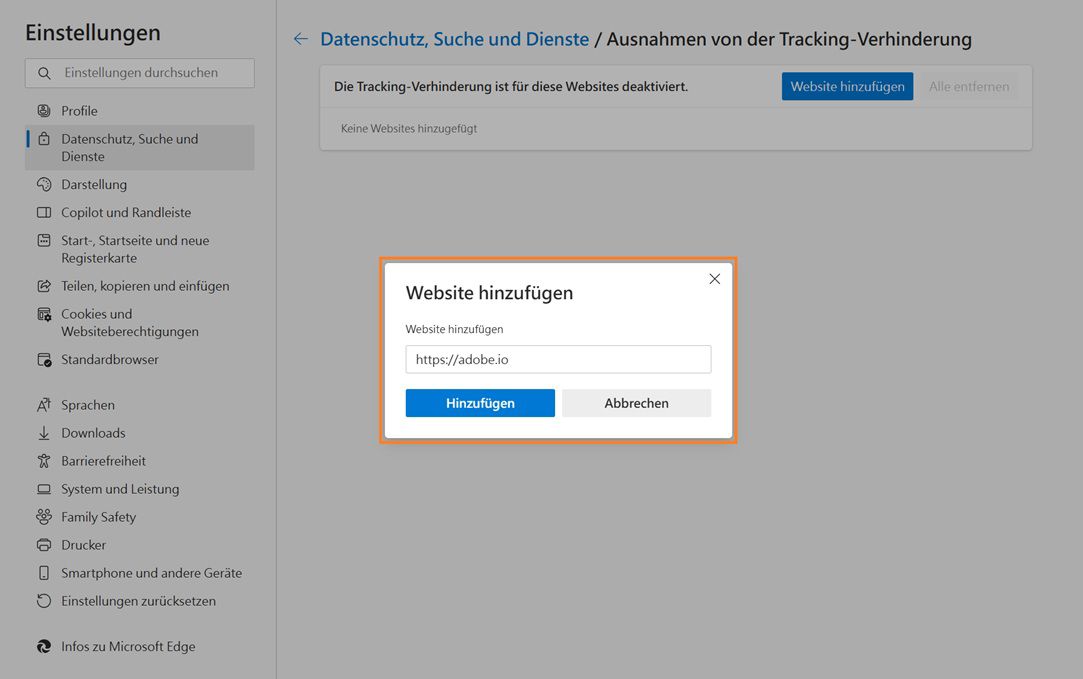Click the Barrierefreiheit accessibility icon
The width and height of the screenshot is (1083, 679).
point(41,461)
